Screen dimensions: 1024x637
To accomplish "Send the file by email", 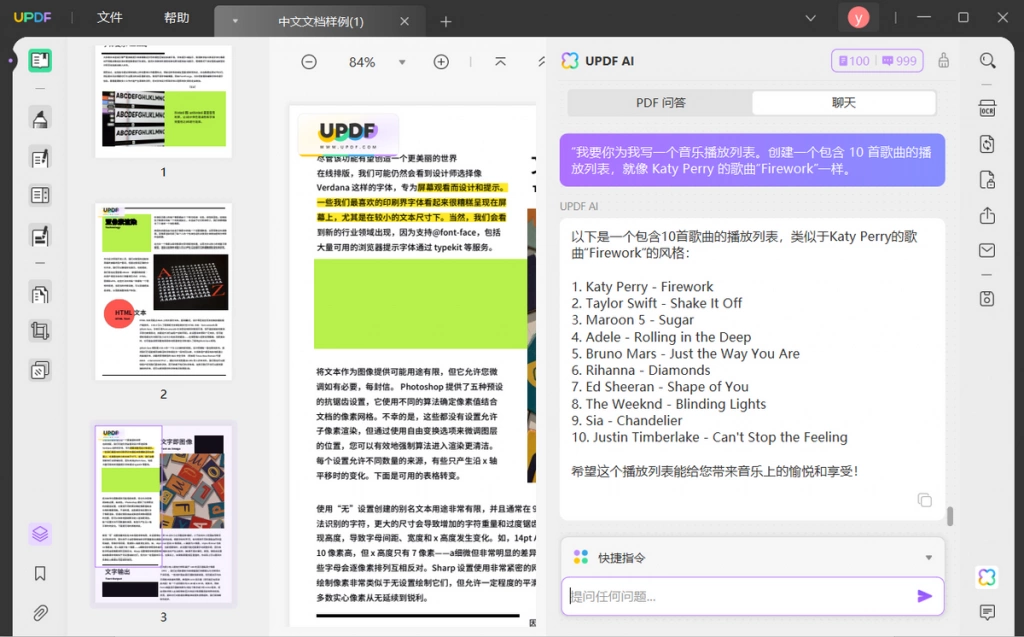I will (987, 250).
